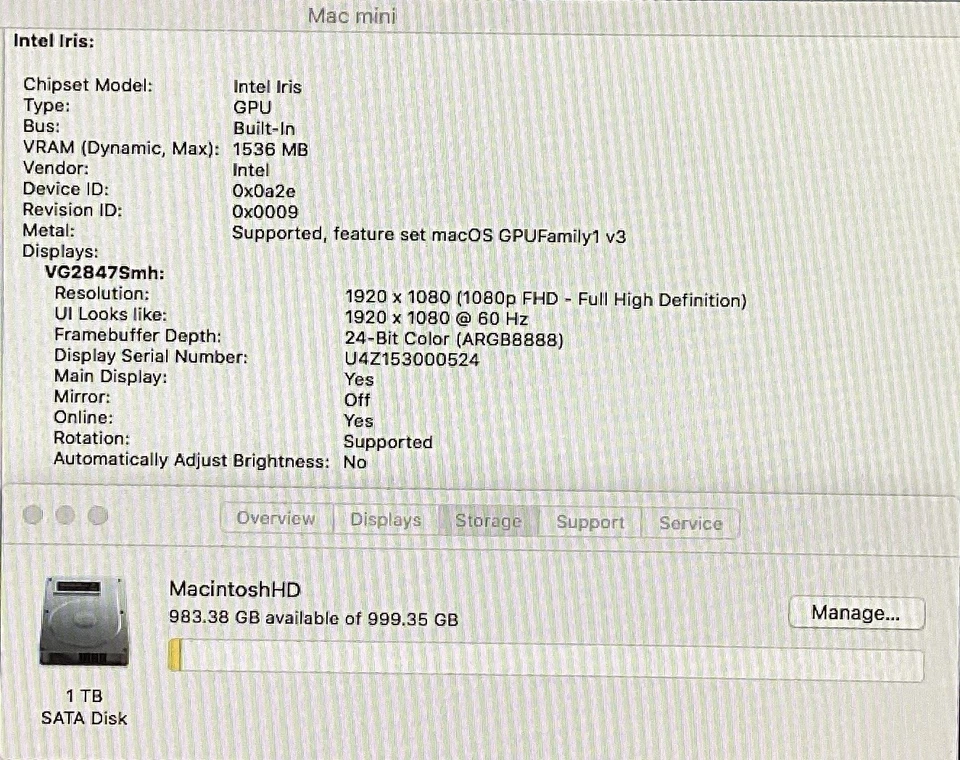Open the Support tab

[x=589, y=521]
